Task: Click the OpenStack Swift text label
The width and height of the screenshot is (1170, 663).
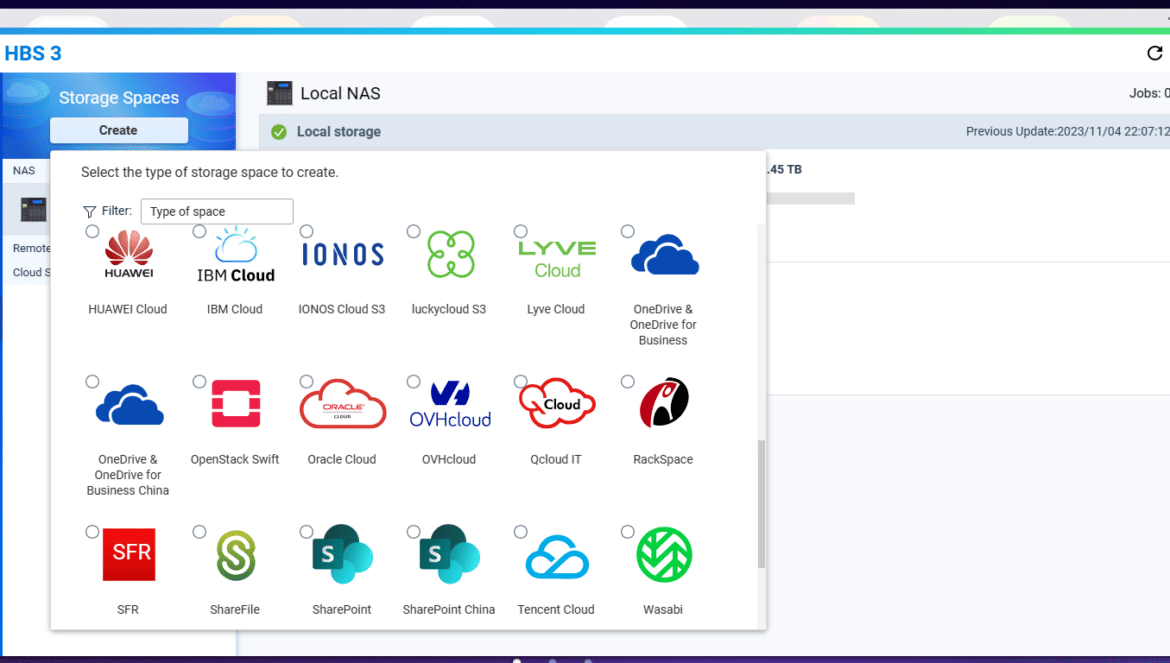Action: pos(235,460)
